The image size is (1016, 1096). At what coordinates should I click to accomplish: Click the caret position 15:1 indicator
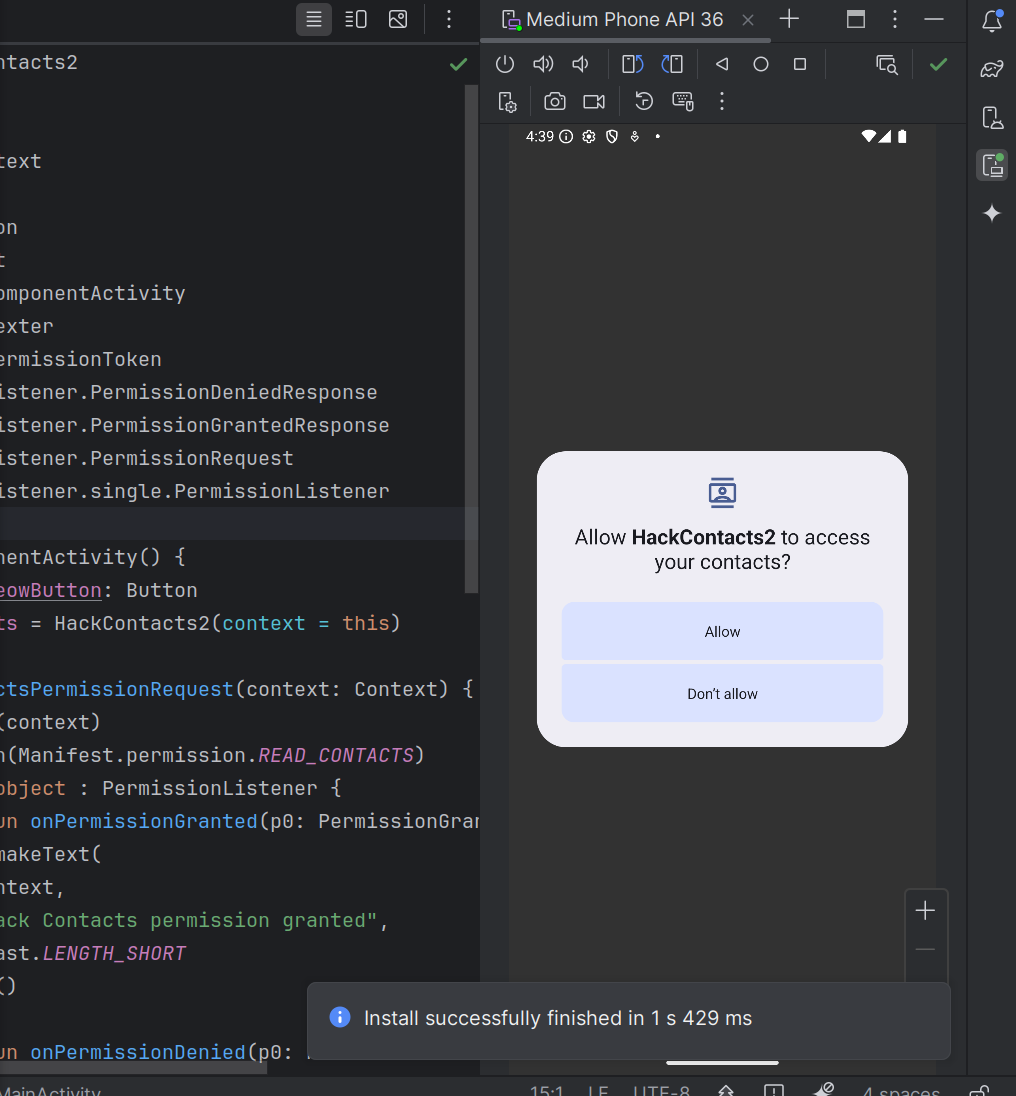[546, 1091]
